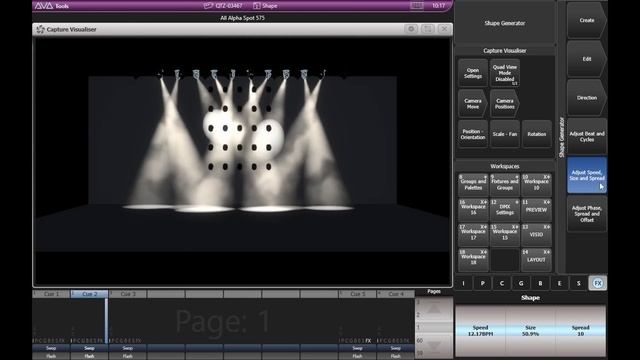The height and width of the screenshot is (360, 640).
Task: Select the Spread wheel control
Action: click(580, 331)
